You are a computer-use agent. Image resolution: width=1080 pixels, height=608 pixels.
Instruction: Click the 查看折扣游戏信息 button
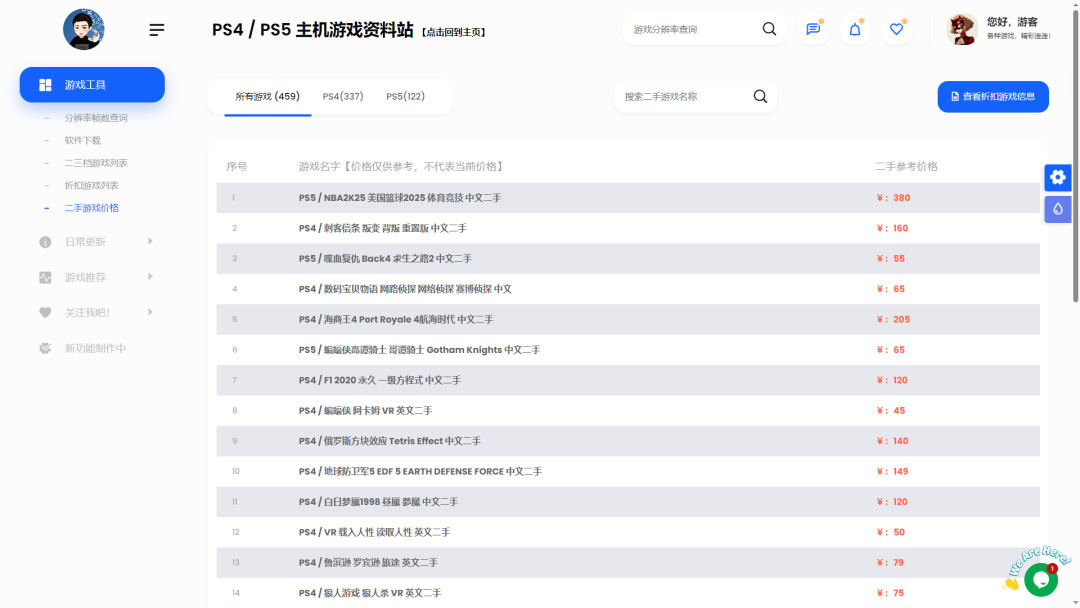993,96
